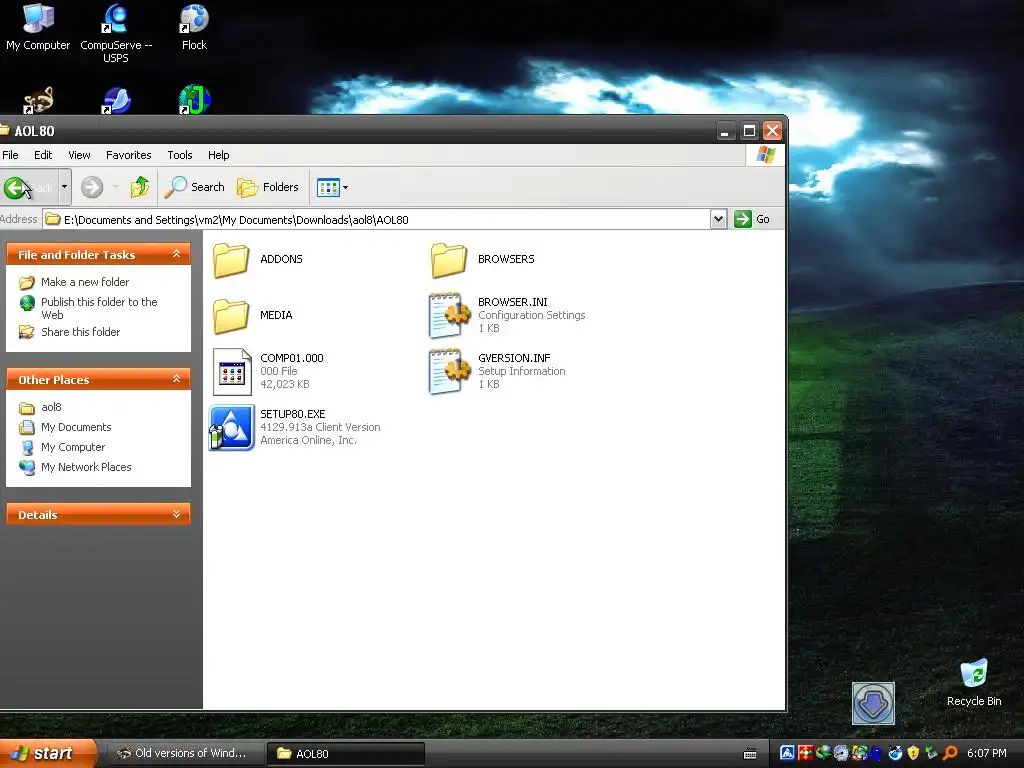Open the Edit menu
Viewport: 1024px width, 768px height.
point(43,155)
